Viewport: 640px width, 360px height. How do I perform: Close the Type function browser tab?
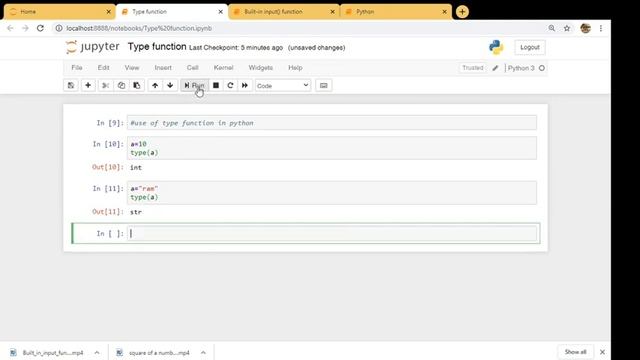(220, 12)
